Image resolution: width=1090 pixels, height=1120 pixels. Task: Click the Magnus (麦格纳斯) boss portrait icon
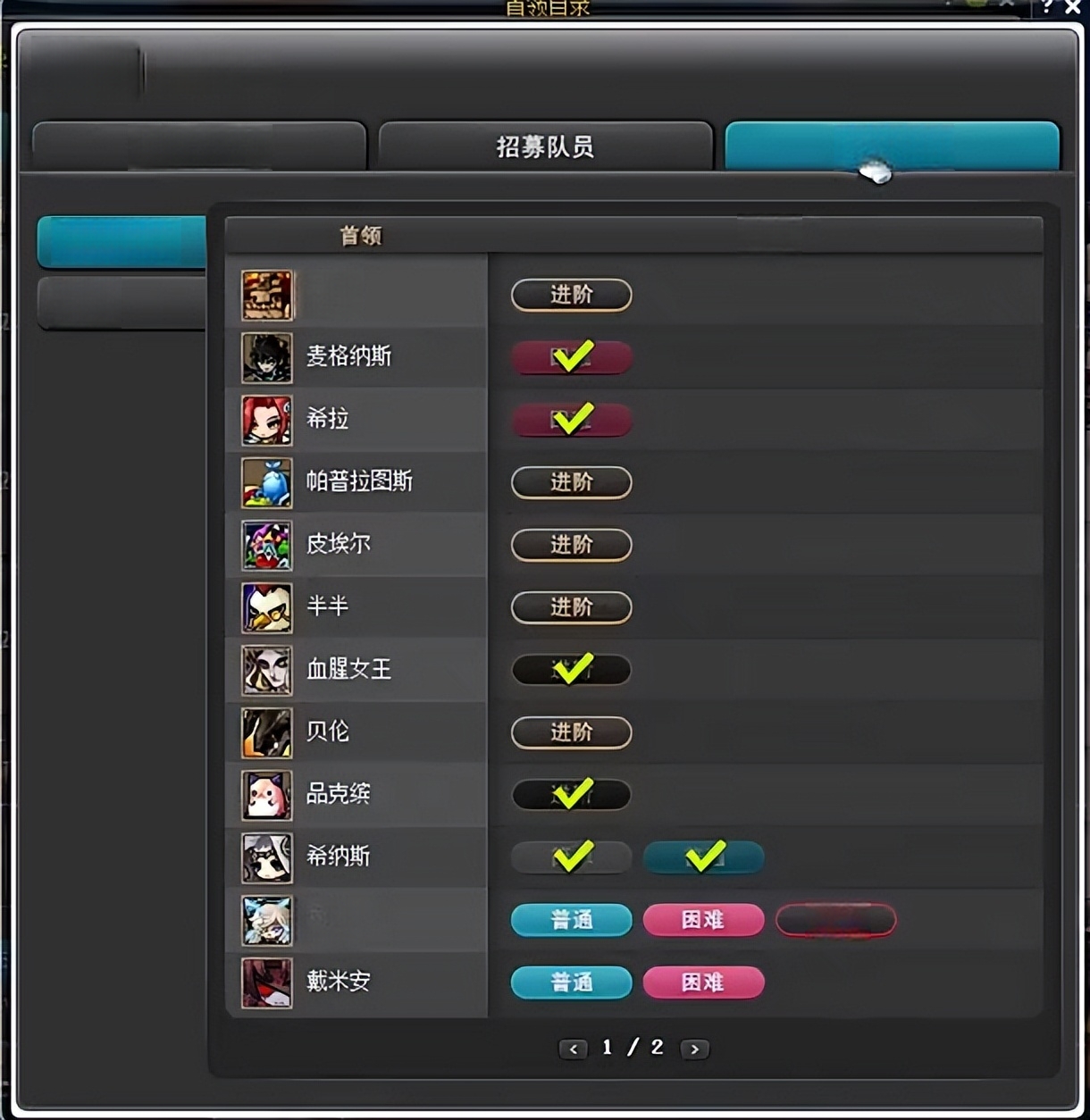coord(267,357)
